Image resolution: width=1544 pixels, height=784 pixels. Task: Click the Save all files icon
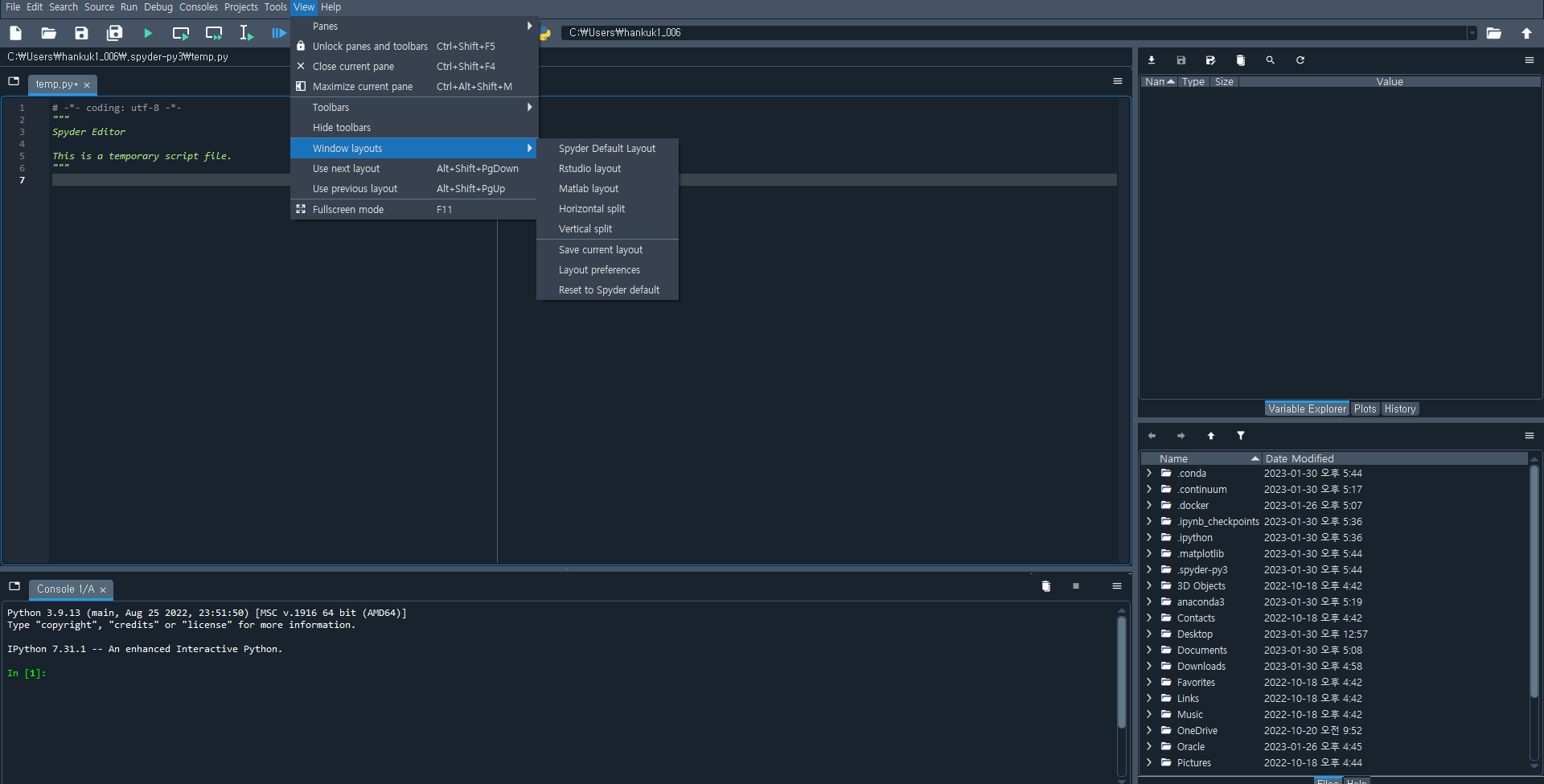pyautogui.click(x=115, y=33)
